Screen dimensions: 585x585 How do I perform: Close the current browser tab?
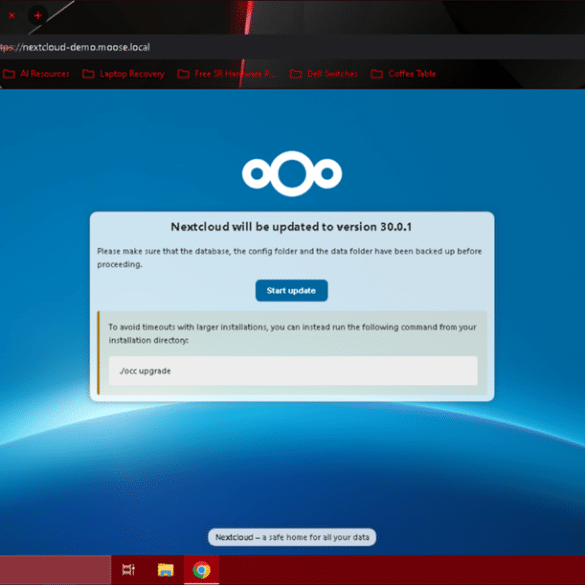coord(12,16)
